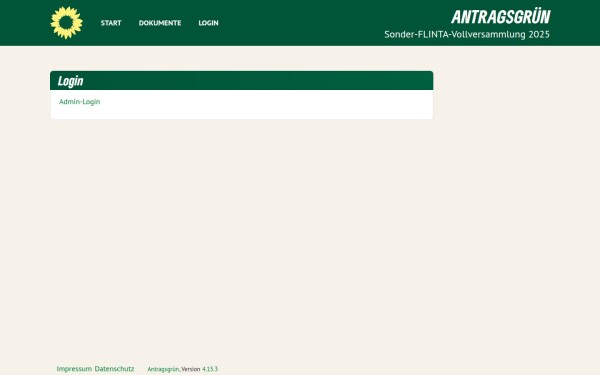Screen dimensions: 600x375
Task: Click the ANTRAGSGRÜN title in the header
Action: (501, 17)
